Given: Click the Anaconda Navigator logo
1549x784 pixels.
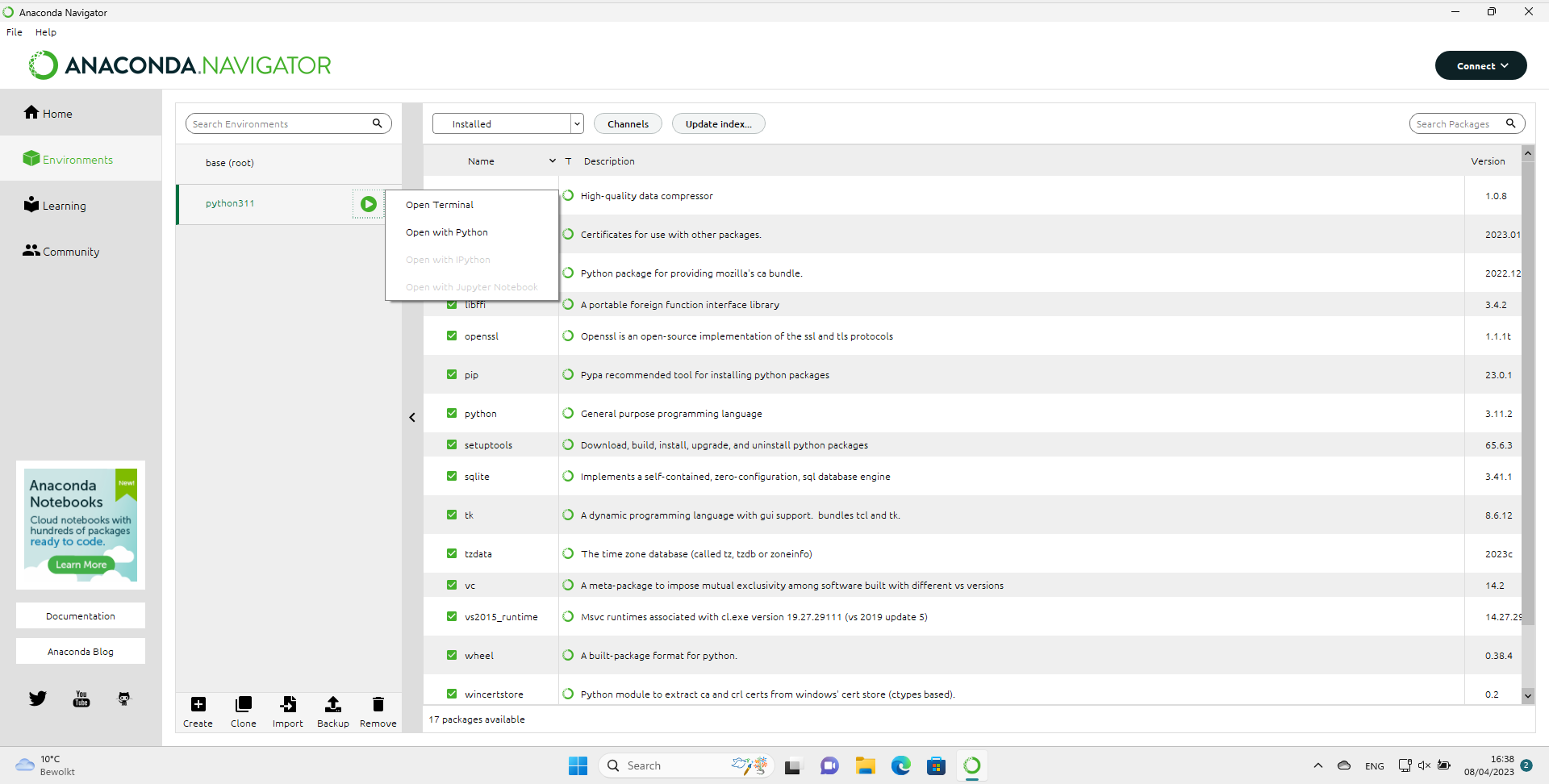Looking at the screenshot, I should [180, 65].
